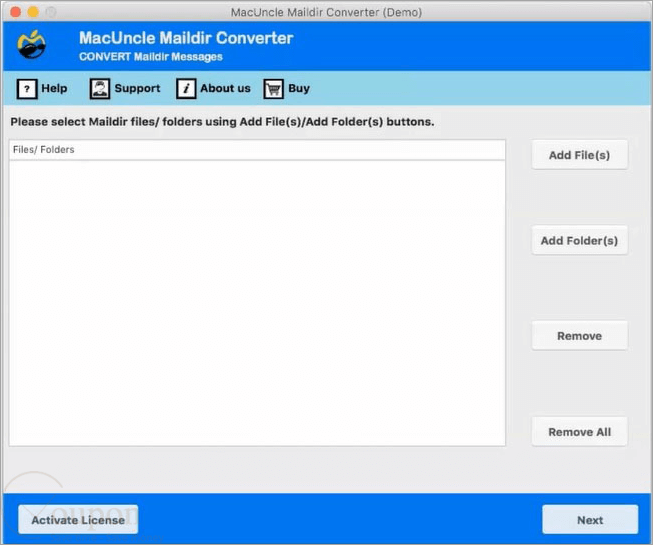Screen dimensions: 653x545
Task: Click the Activate License button
Action: click(78, 520)
